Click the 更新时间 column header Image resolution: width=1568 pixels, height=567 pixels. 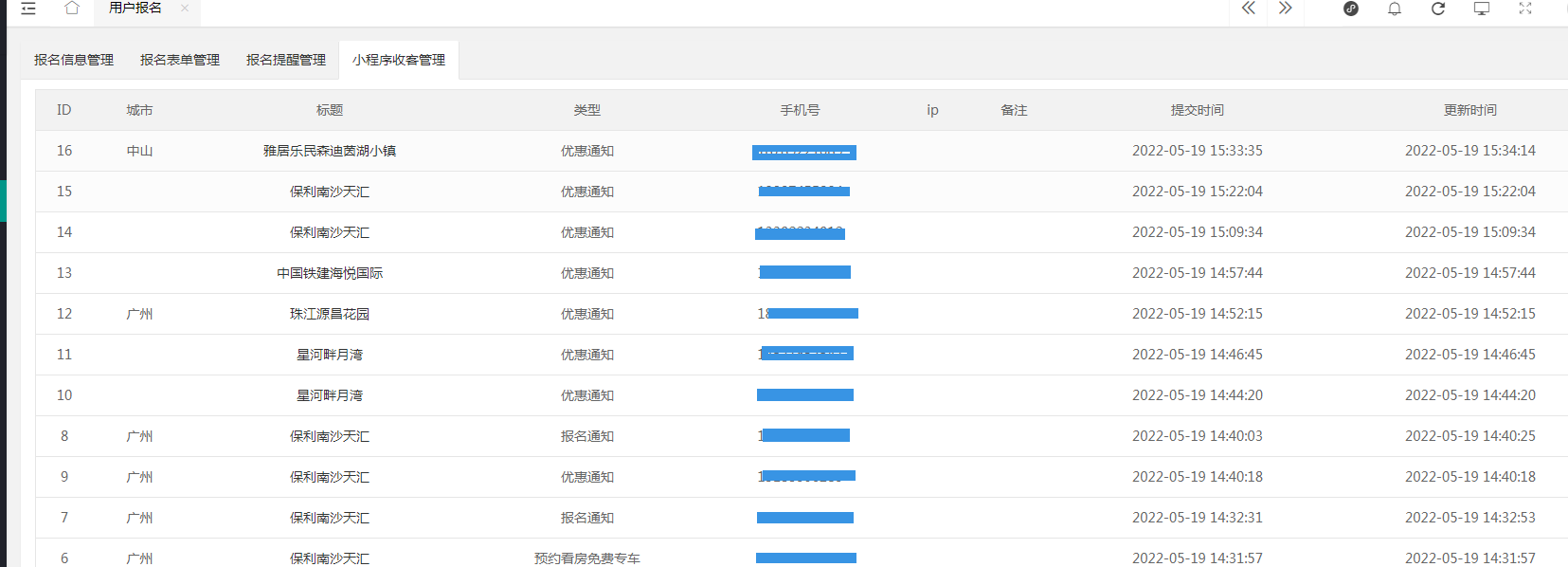tap(1470, 110)
